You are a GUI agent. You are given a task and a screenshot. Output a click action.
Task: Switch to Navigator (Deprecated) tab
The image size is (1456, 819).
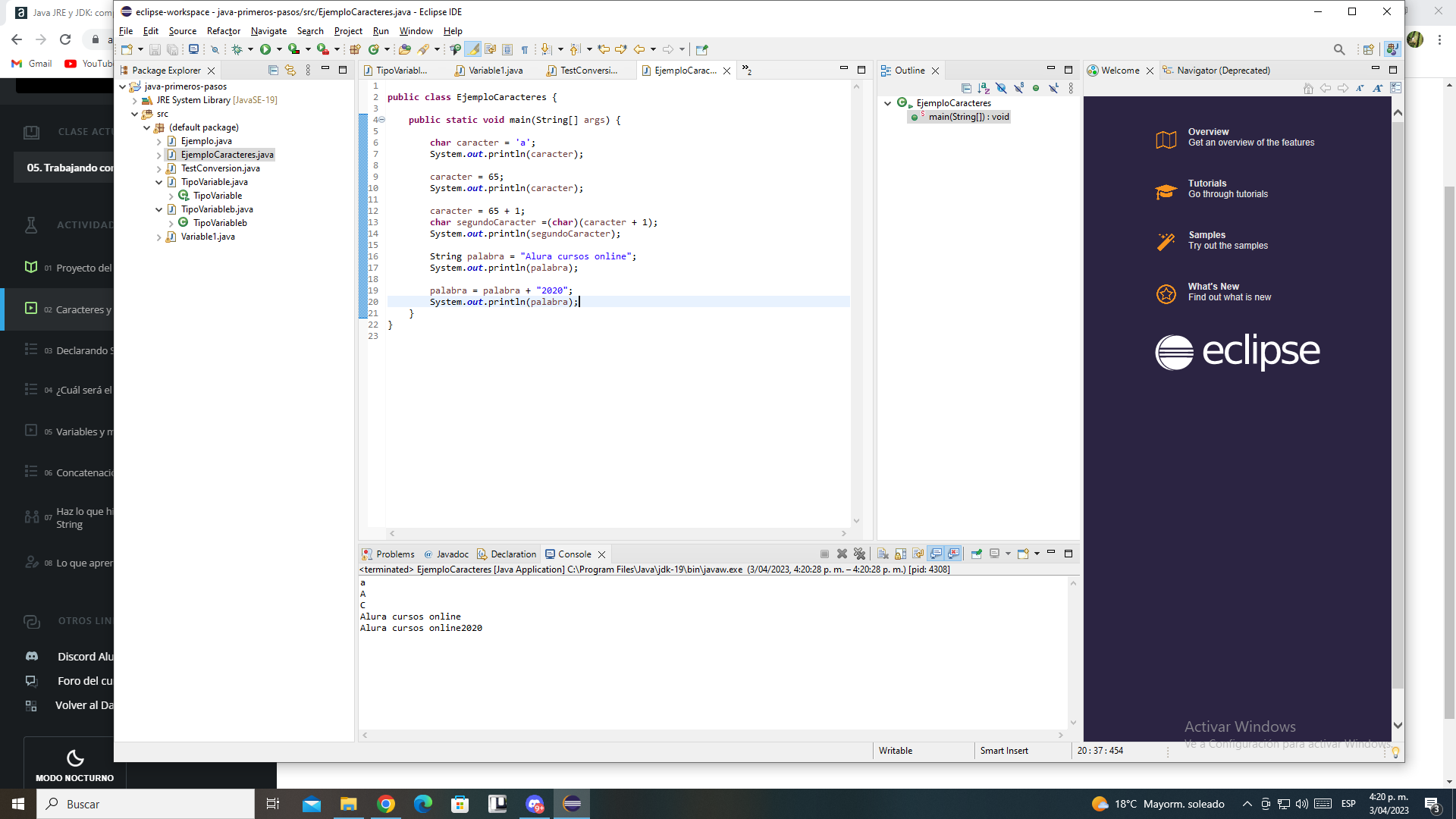[x=1216, y=70]
